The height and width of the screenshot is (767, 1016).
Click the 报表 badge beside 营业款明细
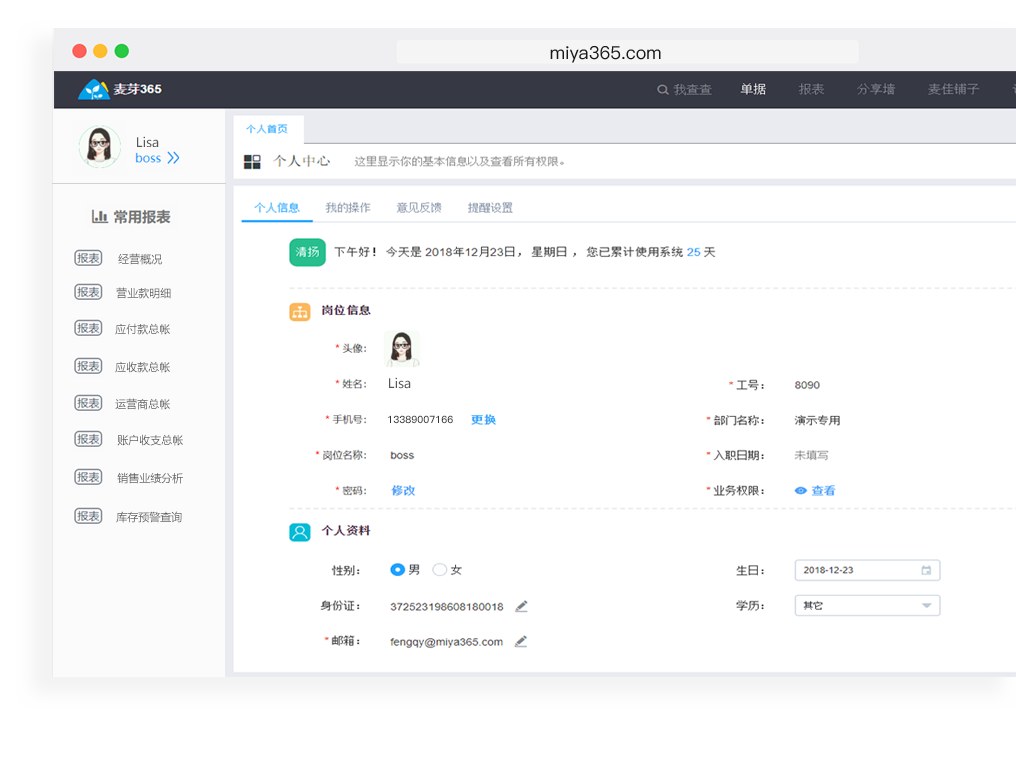88,292
